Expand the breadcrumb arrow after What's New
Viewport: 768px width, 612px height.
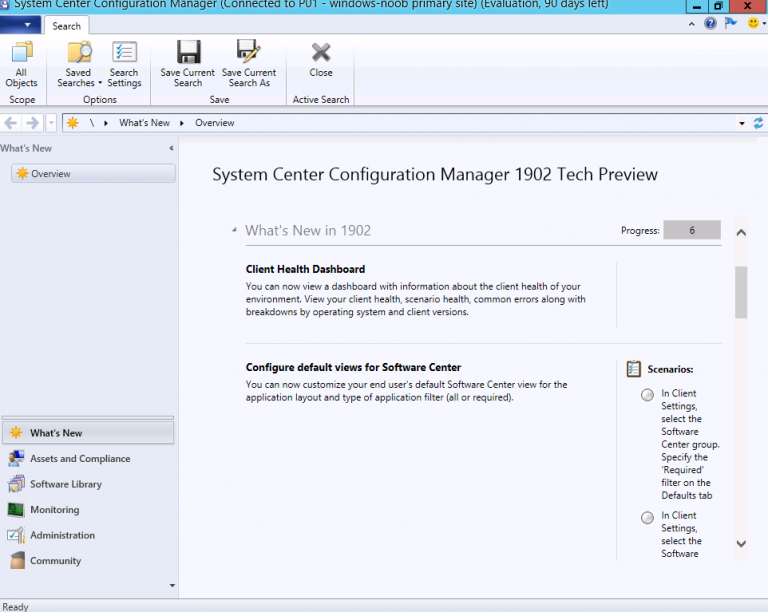182,123
